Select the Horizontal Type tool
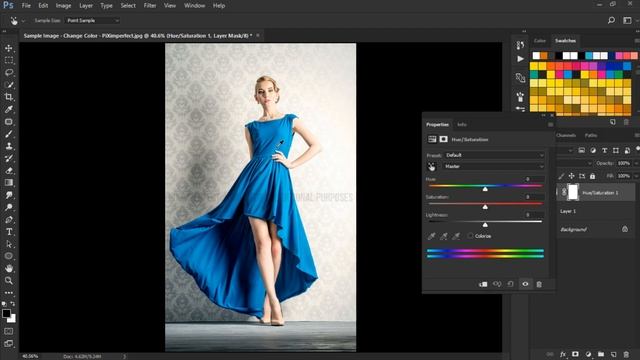Screen dimensions: 640x360 [9, 232]
